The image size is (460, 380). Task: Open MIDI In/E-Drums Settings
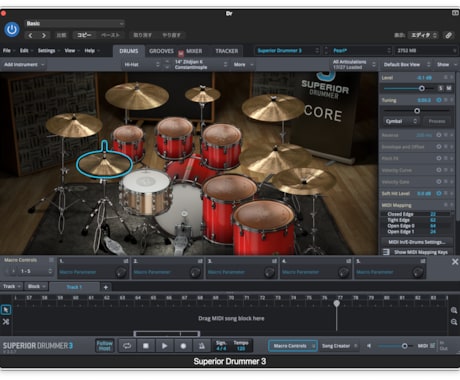[417, 242]
